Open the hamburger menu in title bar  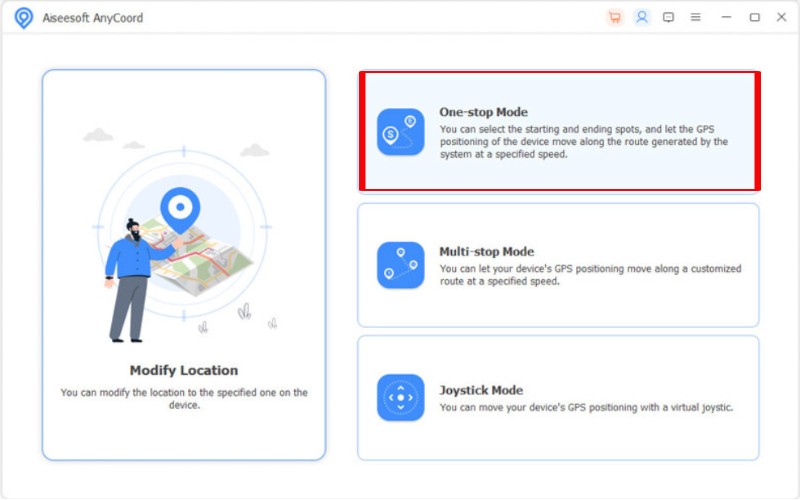click(696, 17)
